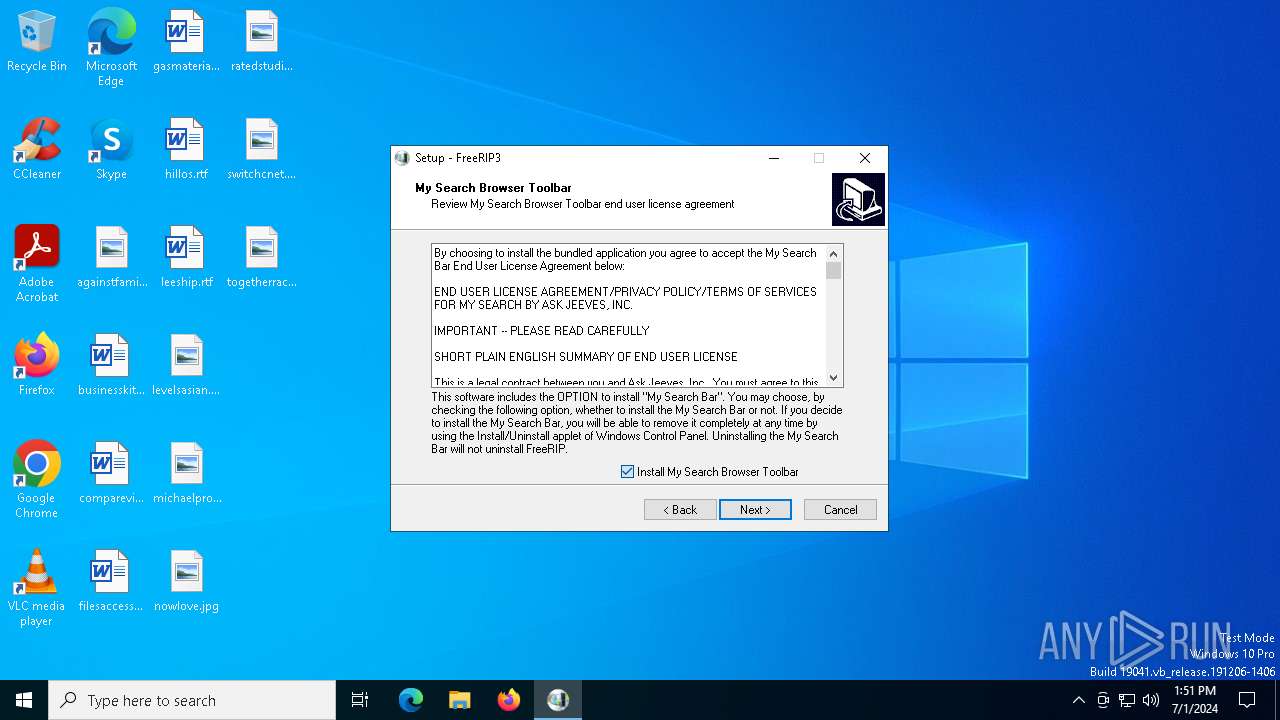Open the notification center icon
The width and height of the screenshot is (1280, 720).
(x=1247, y=700)
